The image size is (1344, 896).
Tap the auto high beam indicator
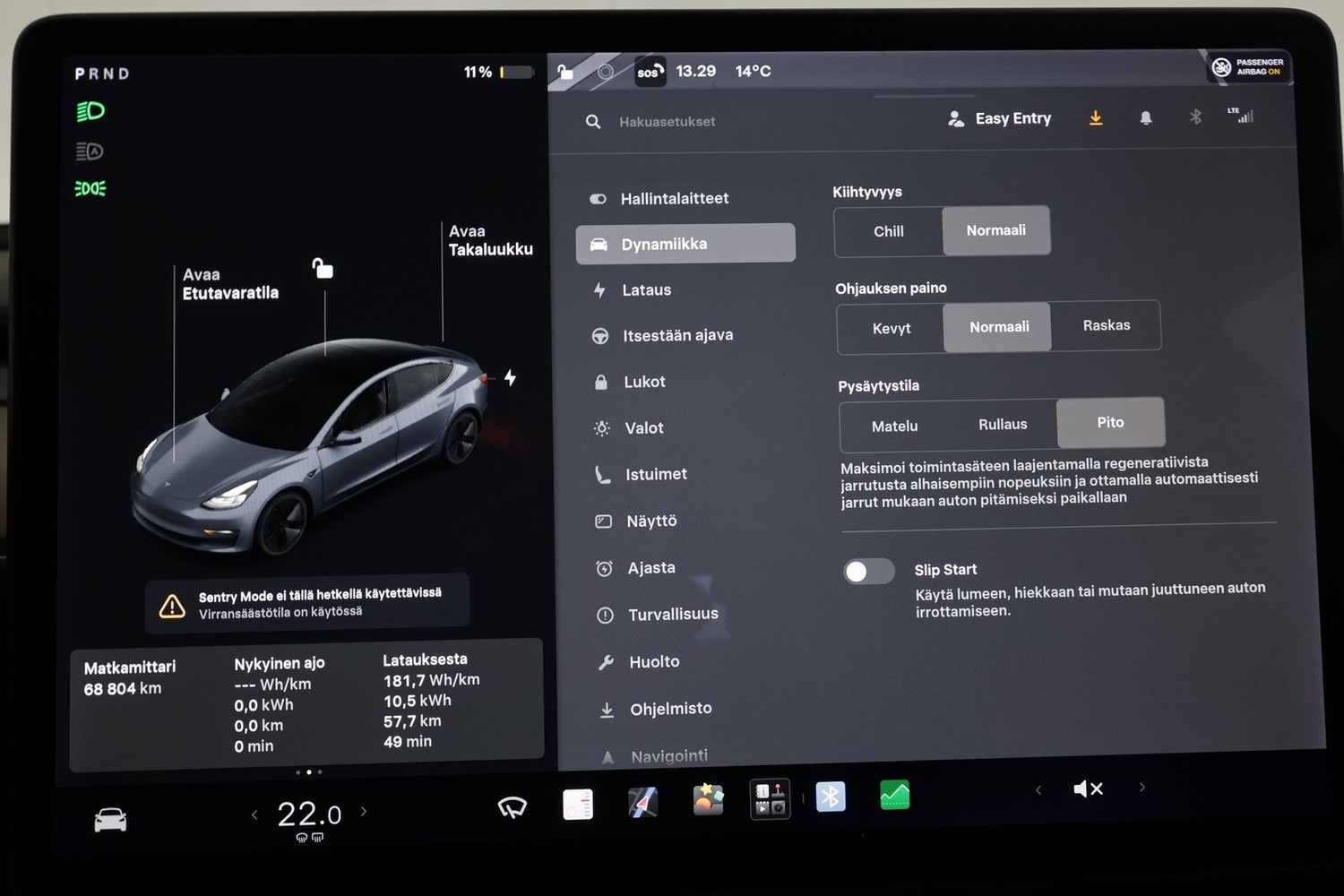click(x=90, y=151)
